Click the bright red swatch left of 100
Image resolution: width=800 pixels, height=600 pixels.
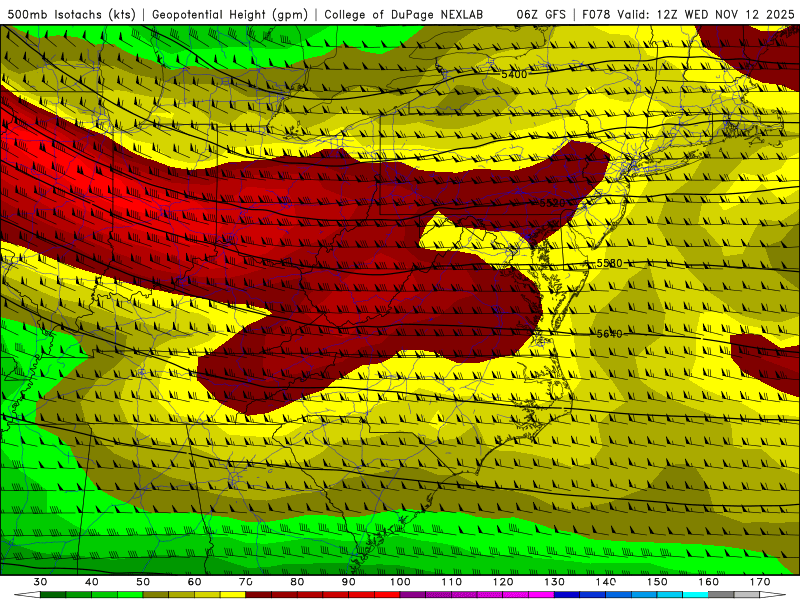pos(387,594)
